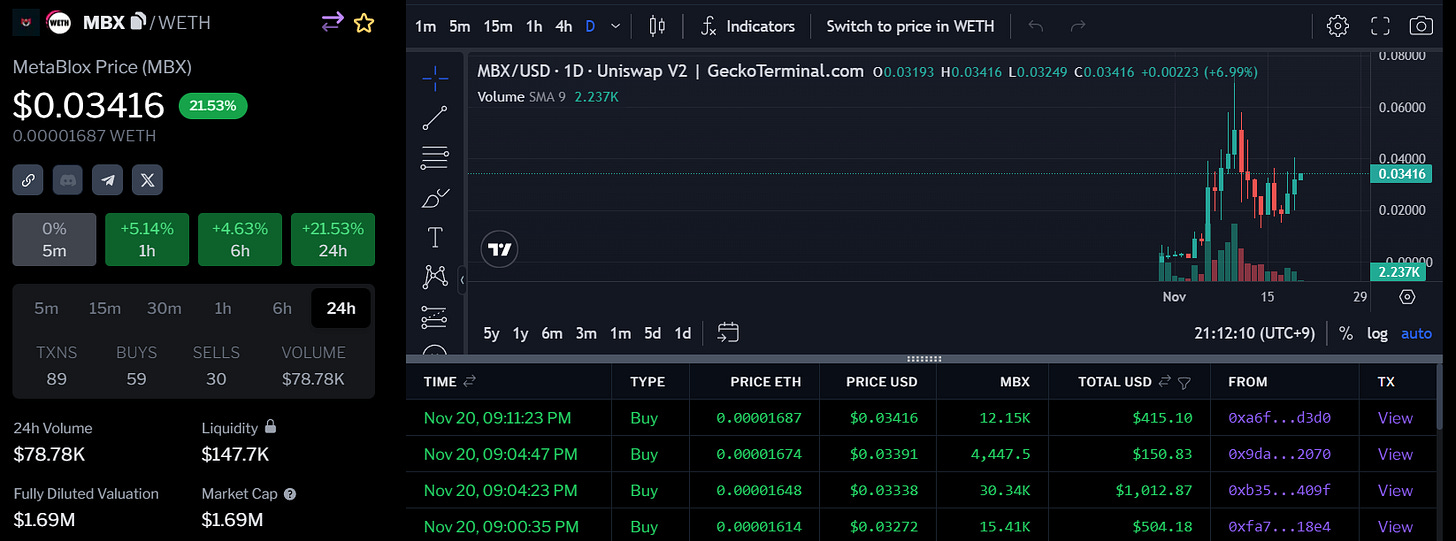Select the trend line drawing tool

[x=435, y=118]
